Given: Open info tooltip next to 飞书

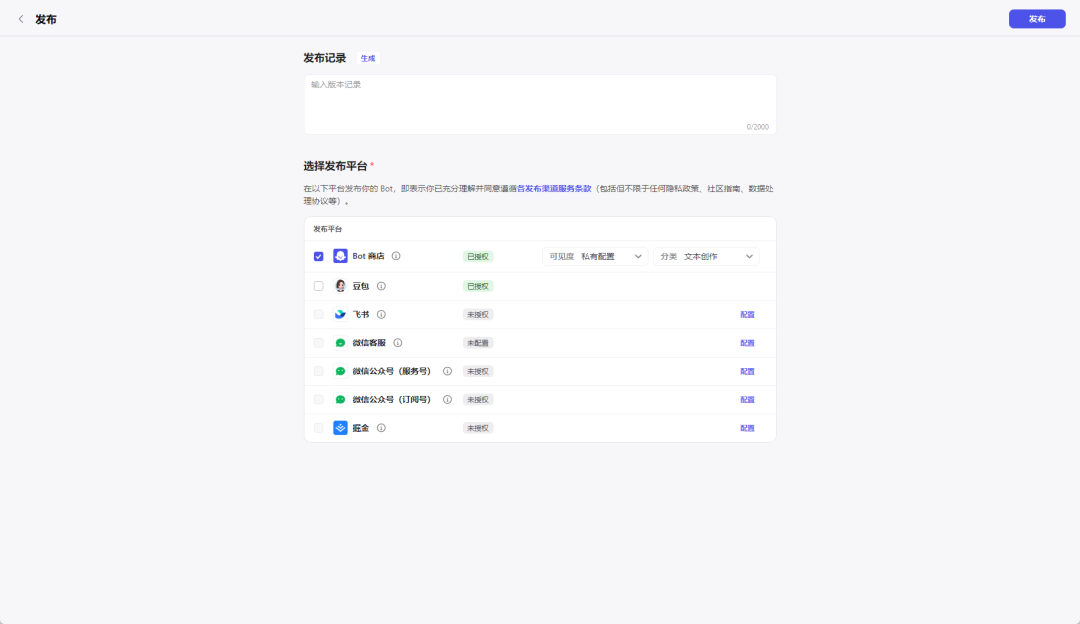Looking at the screenshot, I should coord(381,314).
